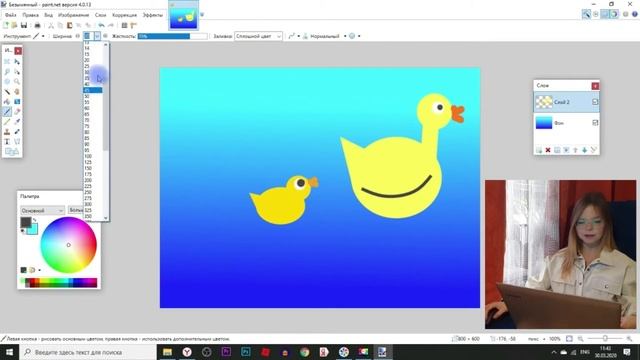Click the Save toolbar icon
640x360 pixels.
coord(24,25)
